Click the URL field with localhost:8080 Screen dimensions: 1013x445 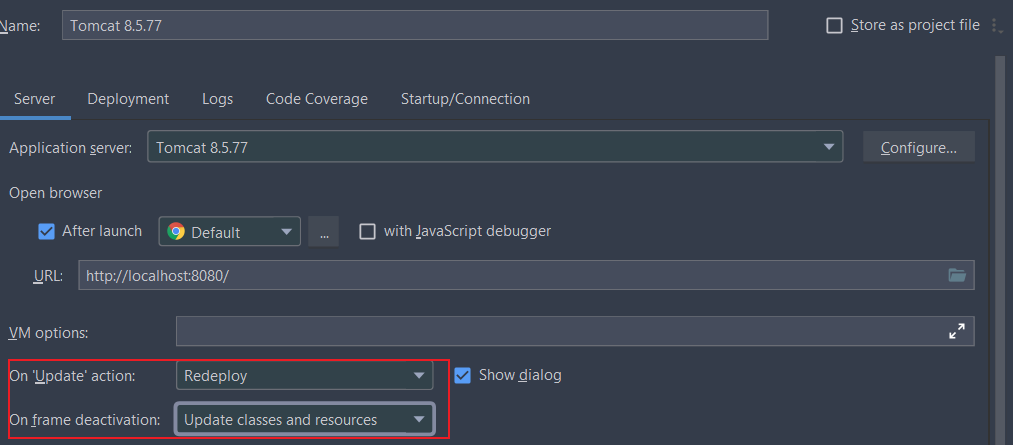(526, 275)
